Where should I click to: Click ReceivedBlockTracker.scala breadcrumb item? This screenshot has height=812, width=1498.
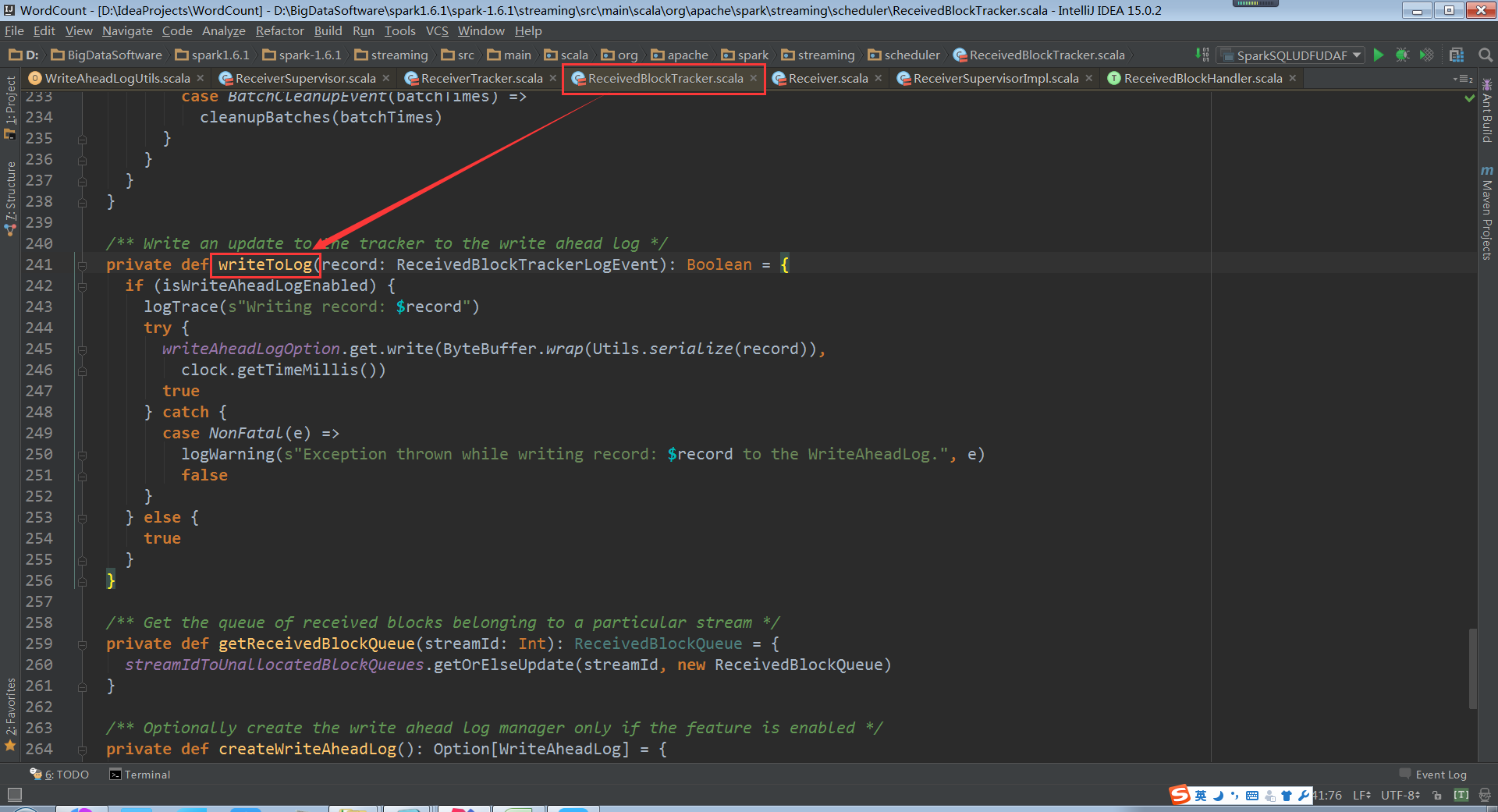click(1039, 55)
